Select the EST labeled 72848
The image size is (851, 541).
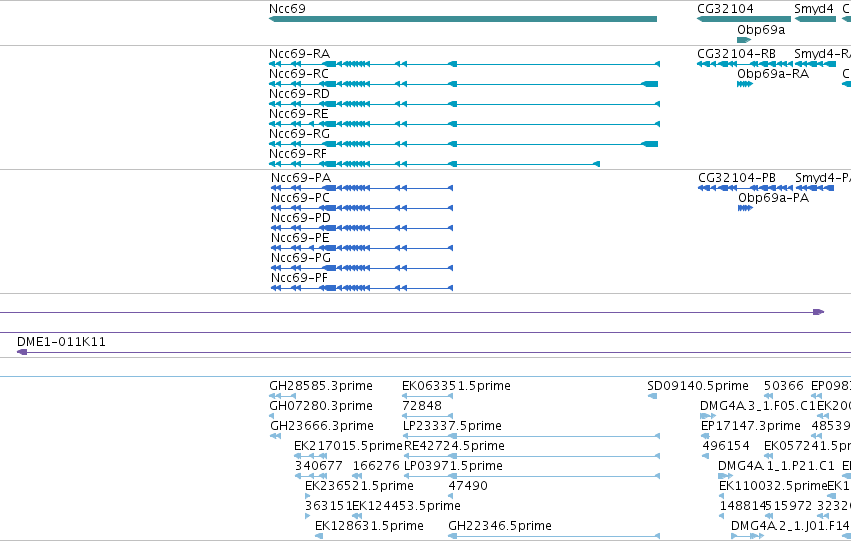422,406
